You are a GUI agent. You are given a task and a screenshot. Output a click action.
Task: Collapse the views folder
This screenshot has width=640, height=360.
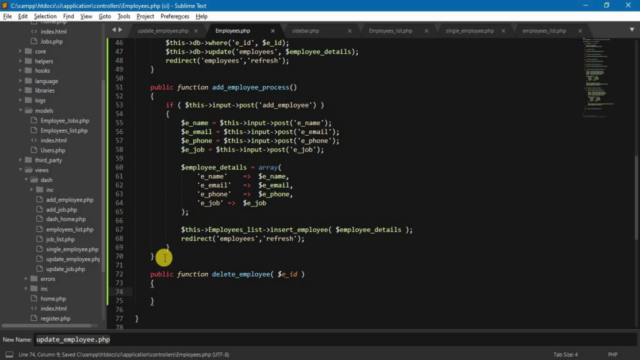[20, 170]
